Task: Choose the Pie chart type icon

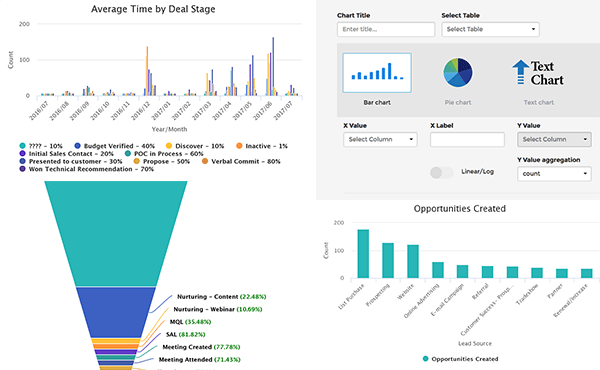Action: click(458, 72)
